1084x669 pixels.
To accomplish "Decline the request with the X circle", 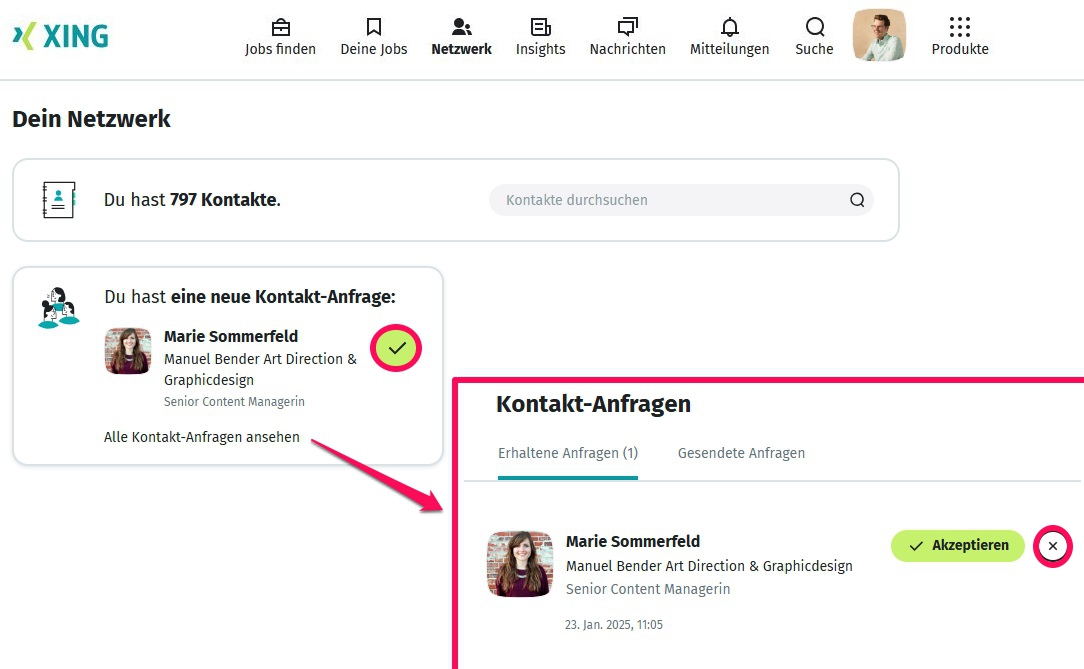I will (x=1052, y=546).
